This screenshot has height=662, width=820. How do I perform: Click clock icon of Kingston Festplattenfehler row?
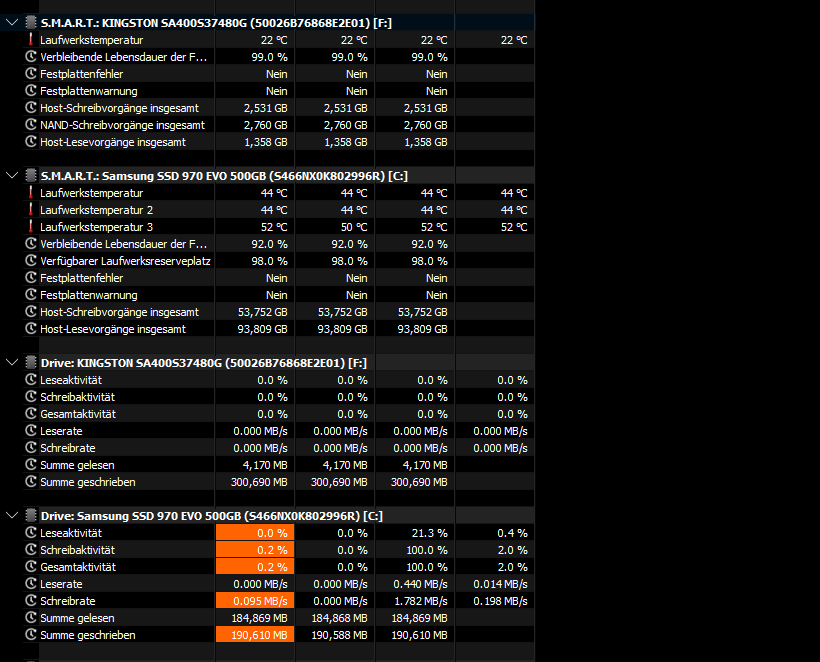coord(31,74)
